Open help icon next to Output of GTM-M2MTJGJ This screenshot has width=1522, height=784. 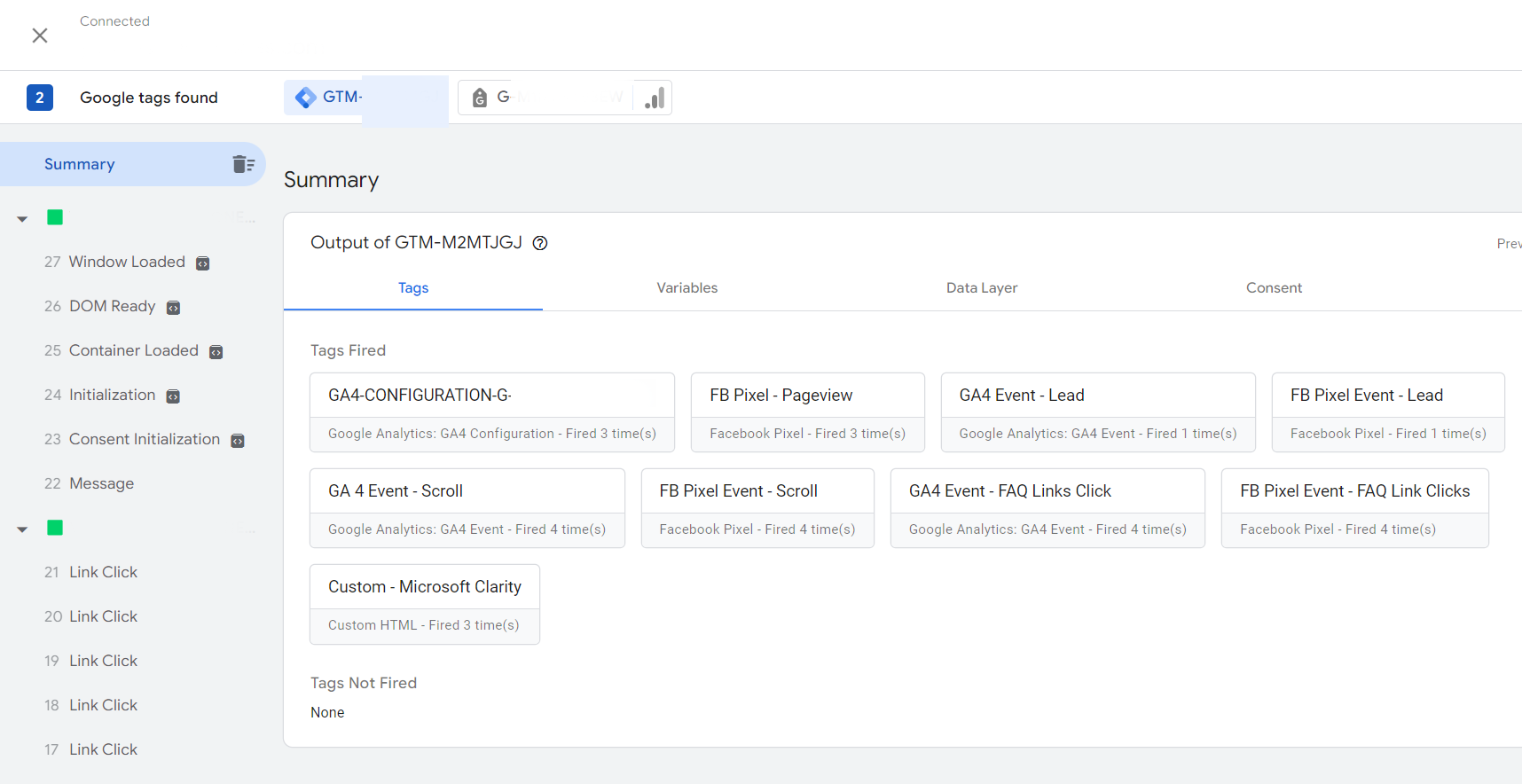(540, 243)
